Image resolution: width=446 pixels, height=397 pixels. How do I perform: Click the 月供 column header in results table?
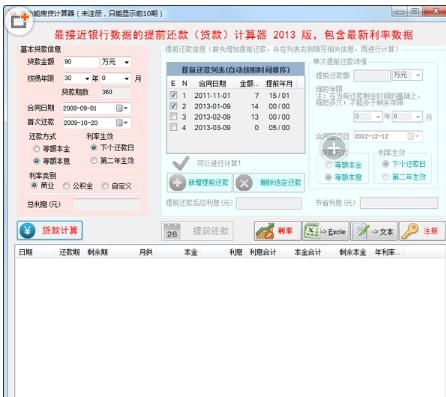(x=146, y=252)
